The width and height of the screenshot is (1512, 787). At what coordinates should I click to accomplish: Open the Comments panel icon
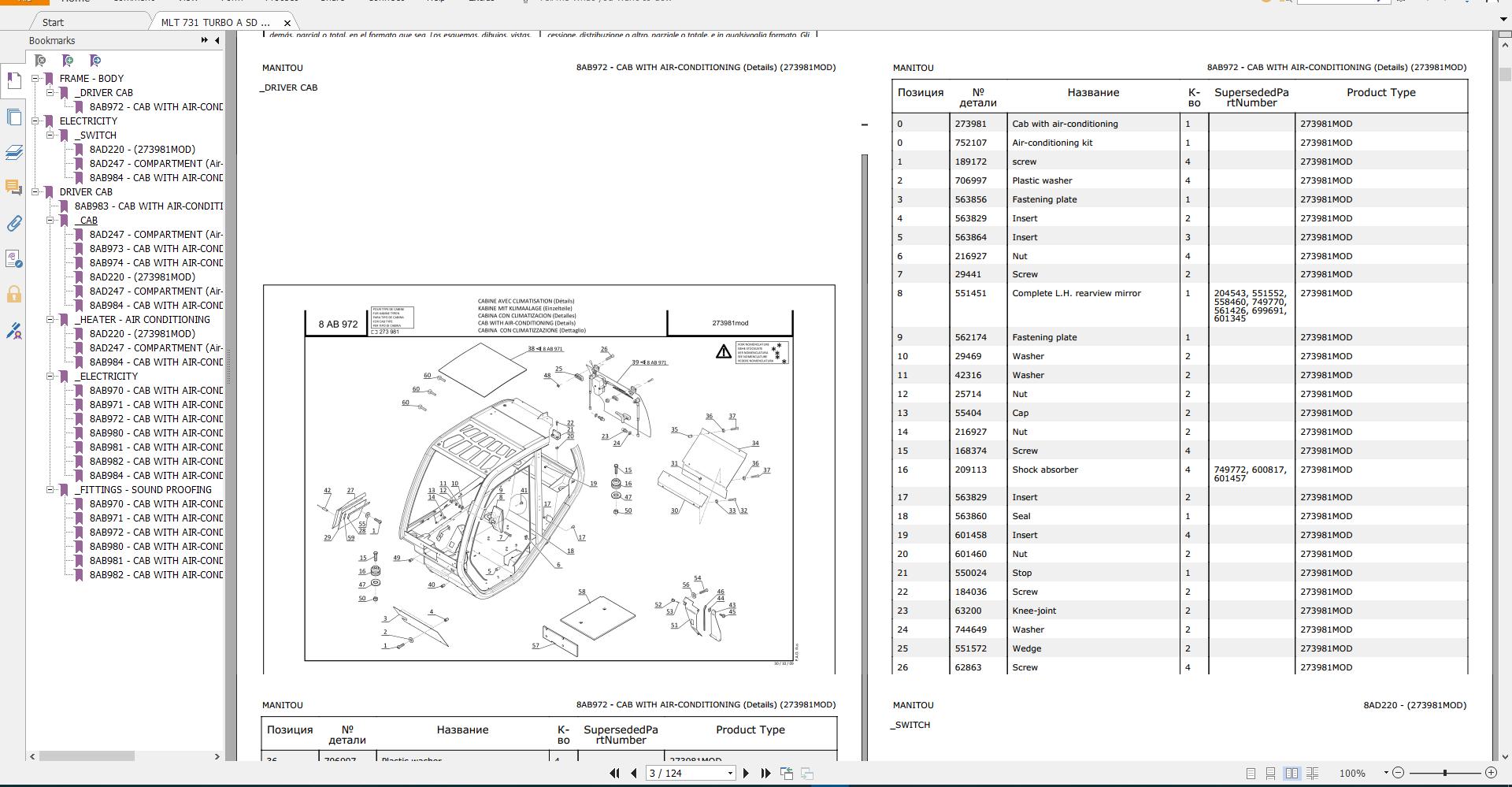pyautogui.click(x=13, y=187)
